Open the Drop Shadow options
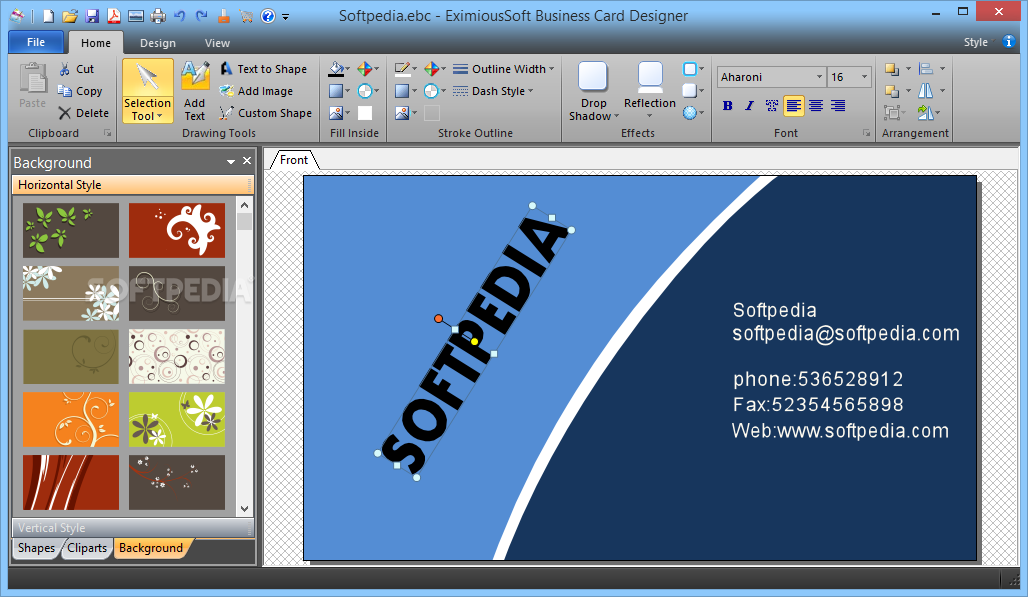Image resolution: width=1028 pixels, height=597 pixels. (x=593, y=91)
